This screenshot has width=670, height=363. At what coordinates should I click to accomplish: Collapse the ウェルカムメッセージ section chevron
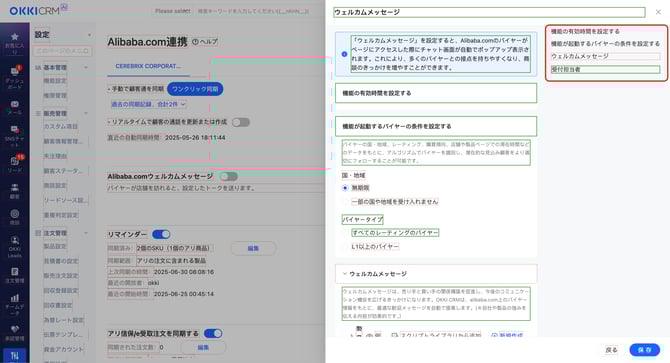pos(344,274)
